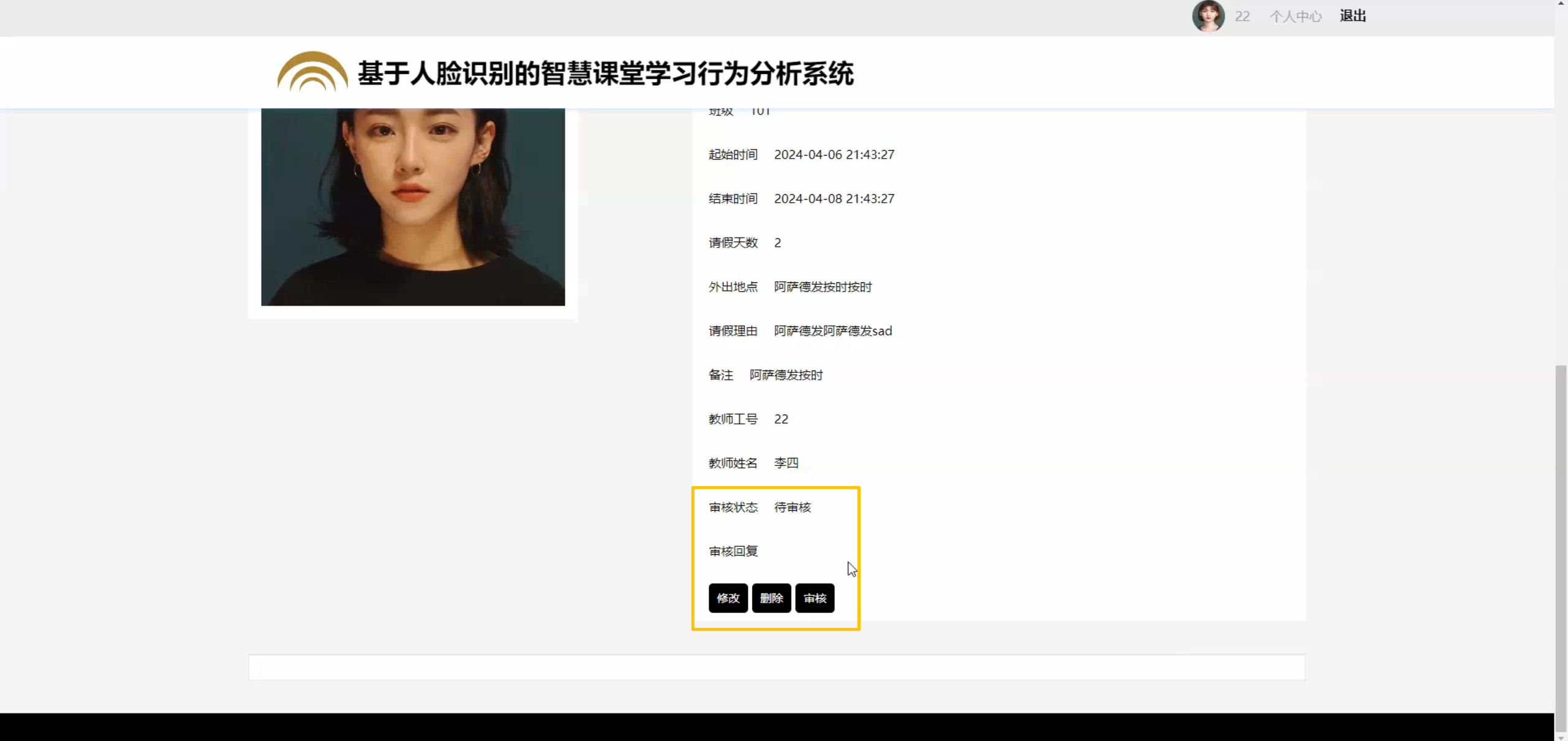The height and width of the screenshot is (741, 1568).
Task: Click the 起始时间 start time value
Action: click(834, 155)
